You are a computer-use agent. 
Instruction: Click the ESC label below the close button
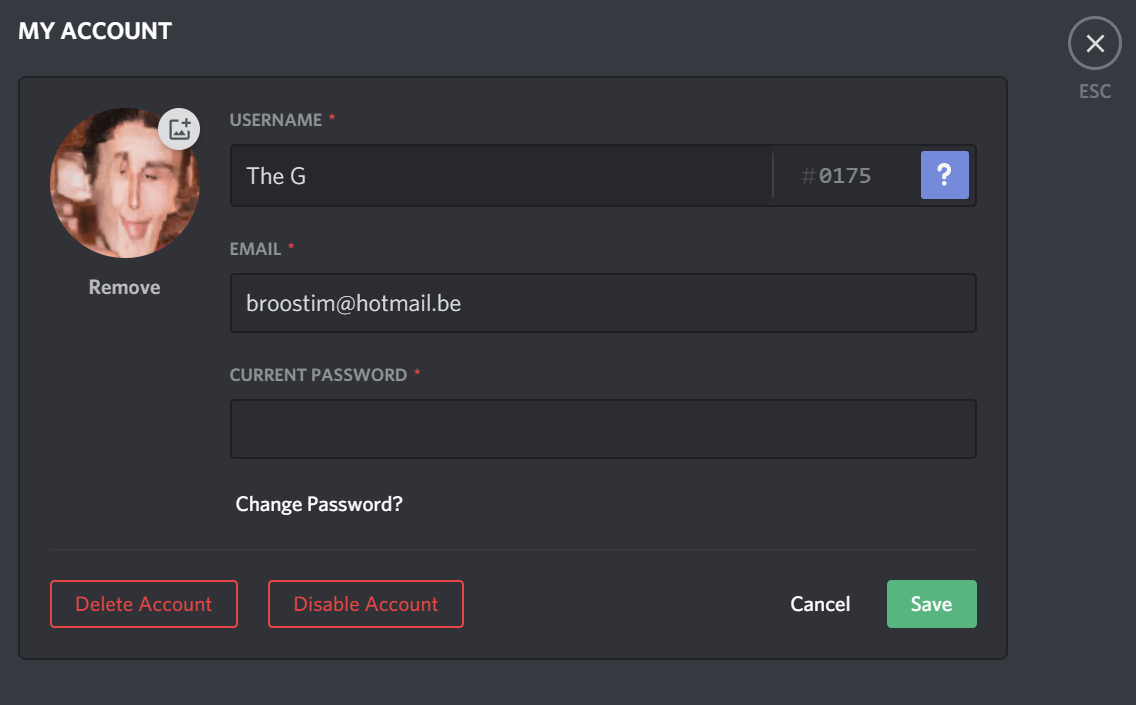[1095, 91]
